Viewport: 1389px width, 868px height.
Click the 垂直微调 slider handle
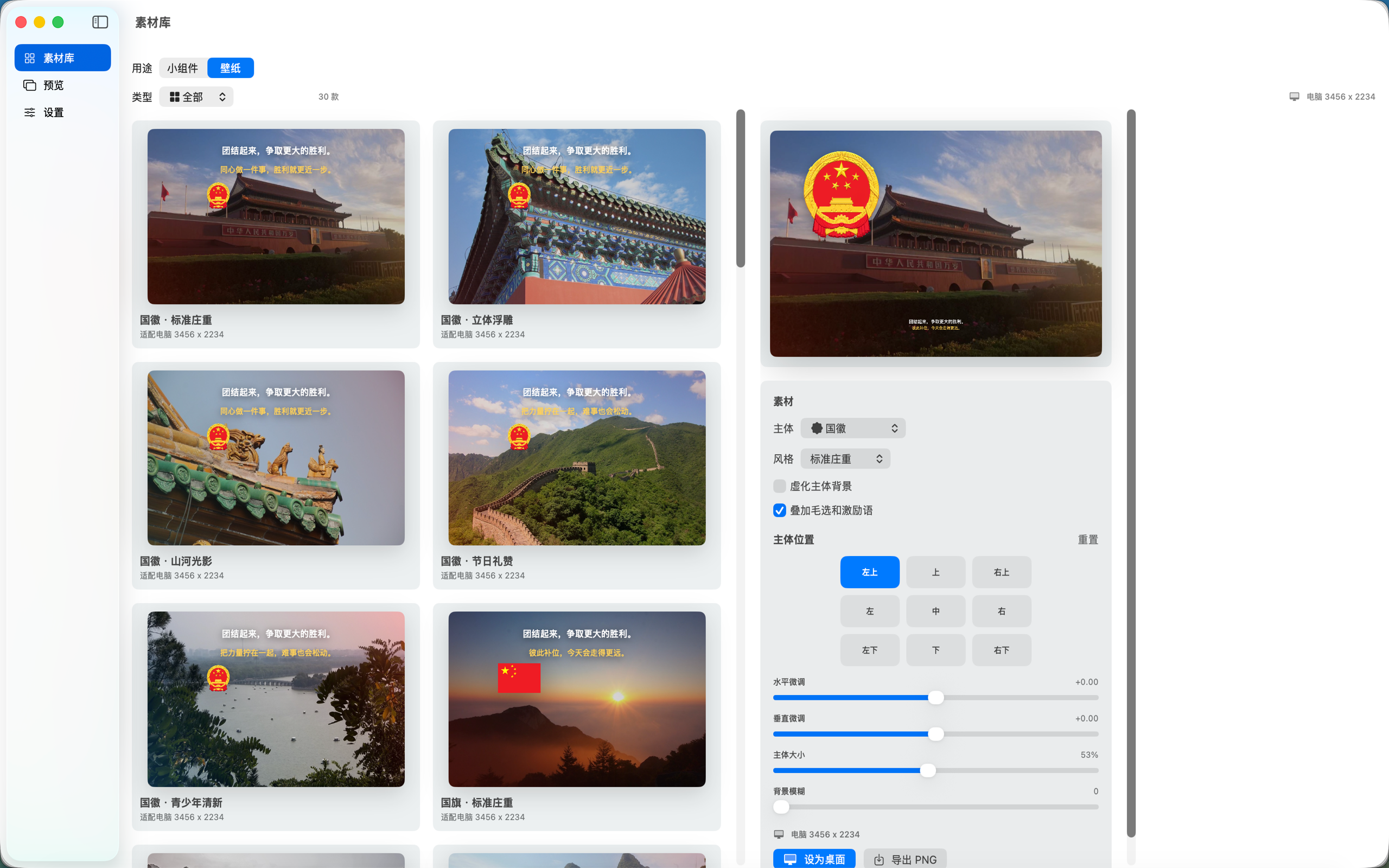(935, 734)
